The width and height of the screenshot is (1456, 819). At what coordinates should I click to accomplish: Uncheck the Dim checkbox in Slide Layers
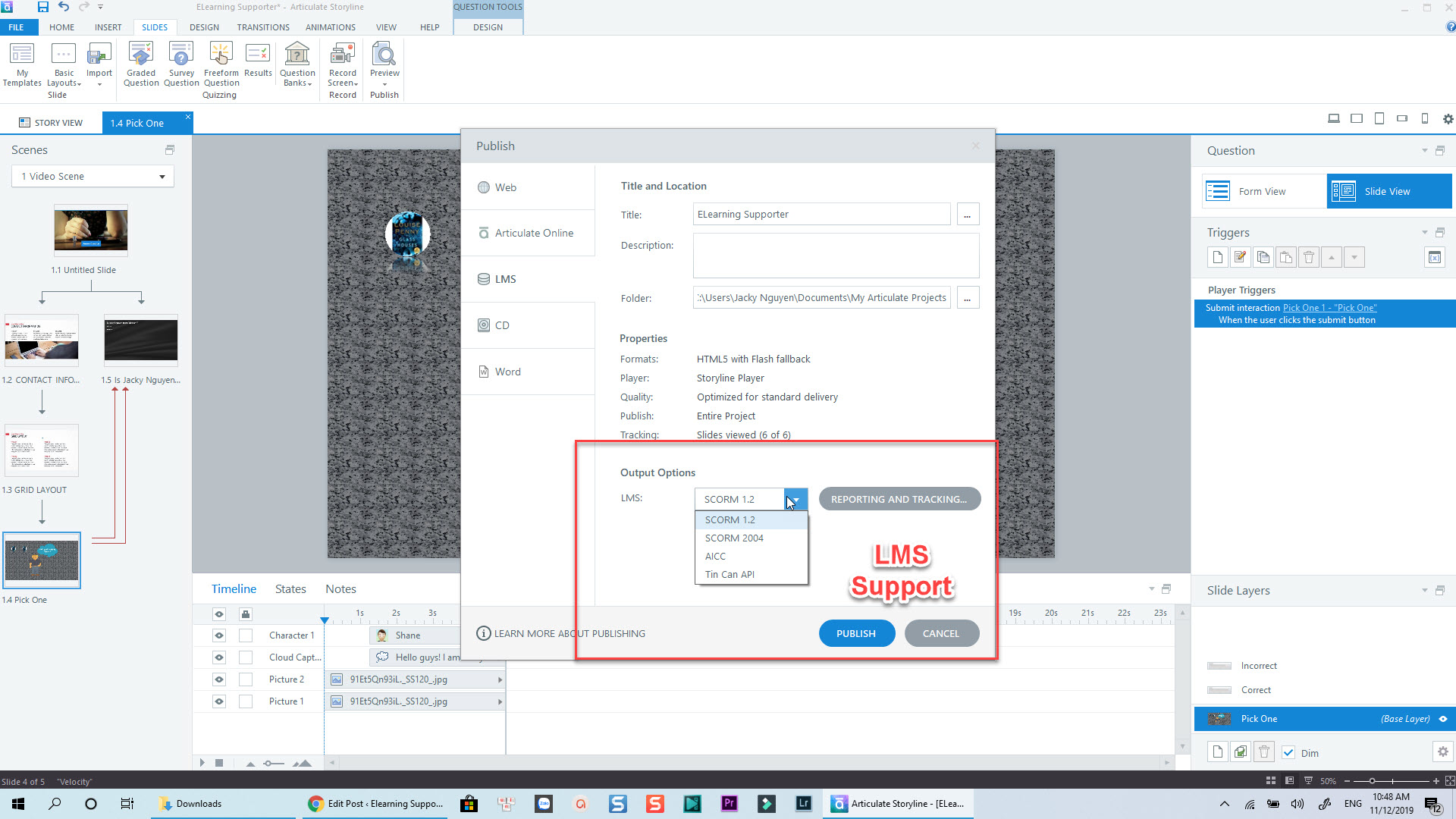(1288, 753)
